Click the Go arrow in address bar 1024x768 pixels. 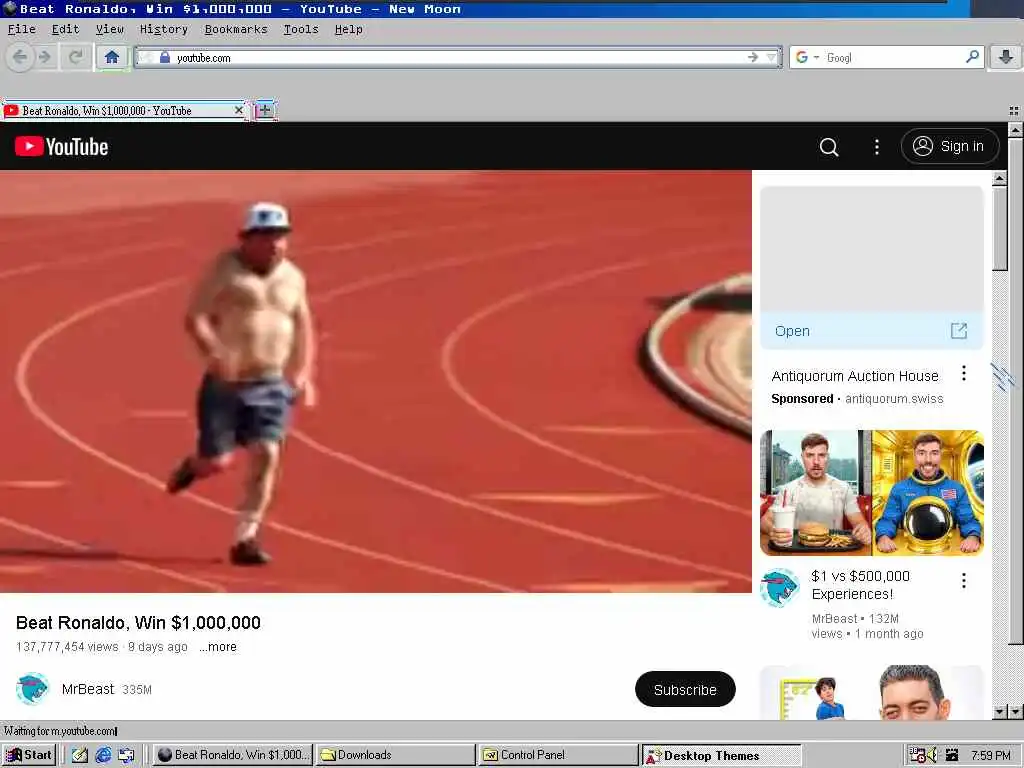752,57
